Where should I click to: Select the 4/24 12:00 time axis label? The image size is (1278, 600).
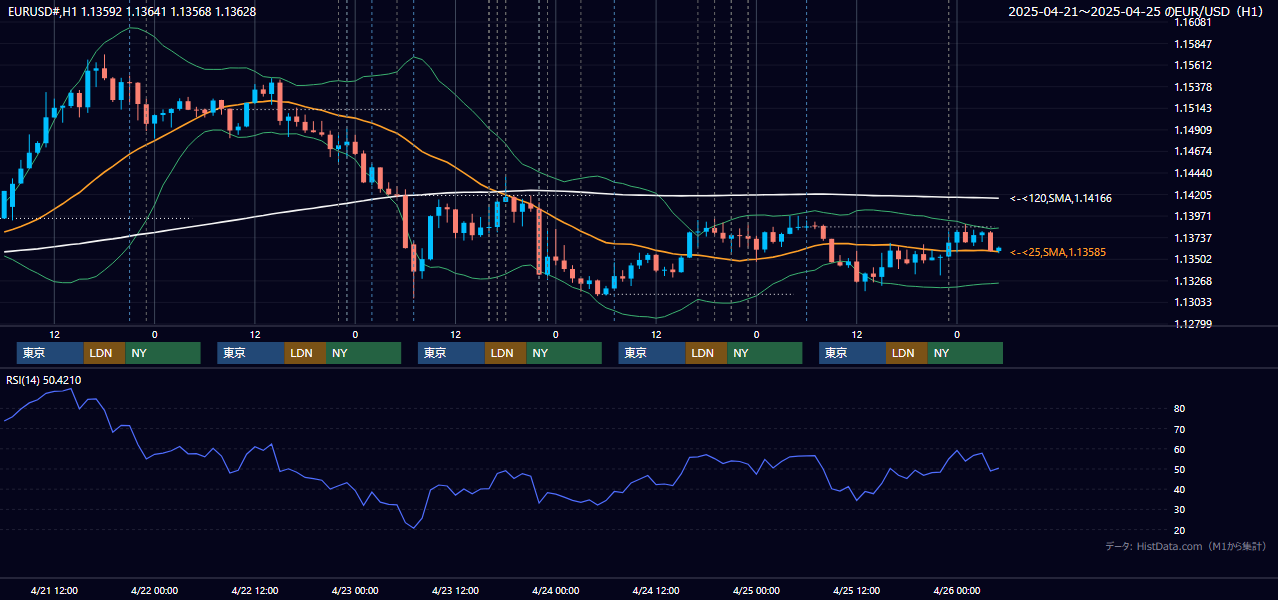coord(656,591)
